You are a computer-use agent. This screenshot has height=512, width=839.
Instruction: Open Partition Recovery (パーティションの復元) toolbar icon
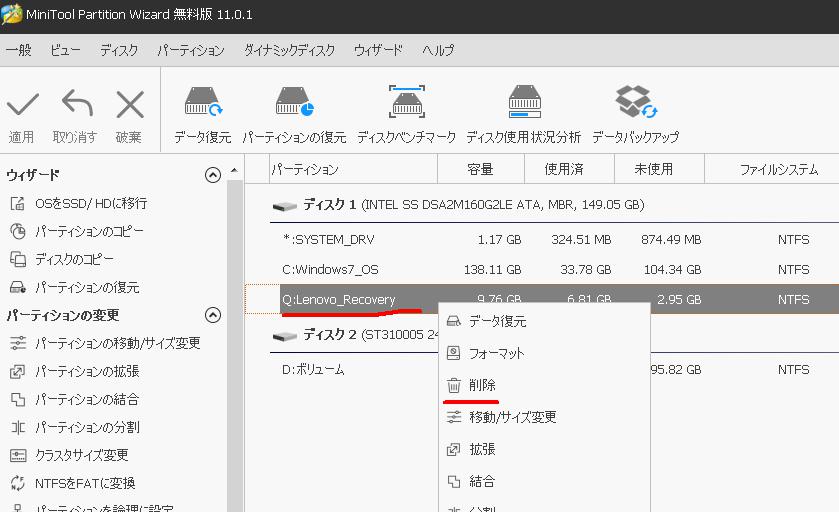tap(294, 102)
